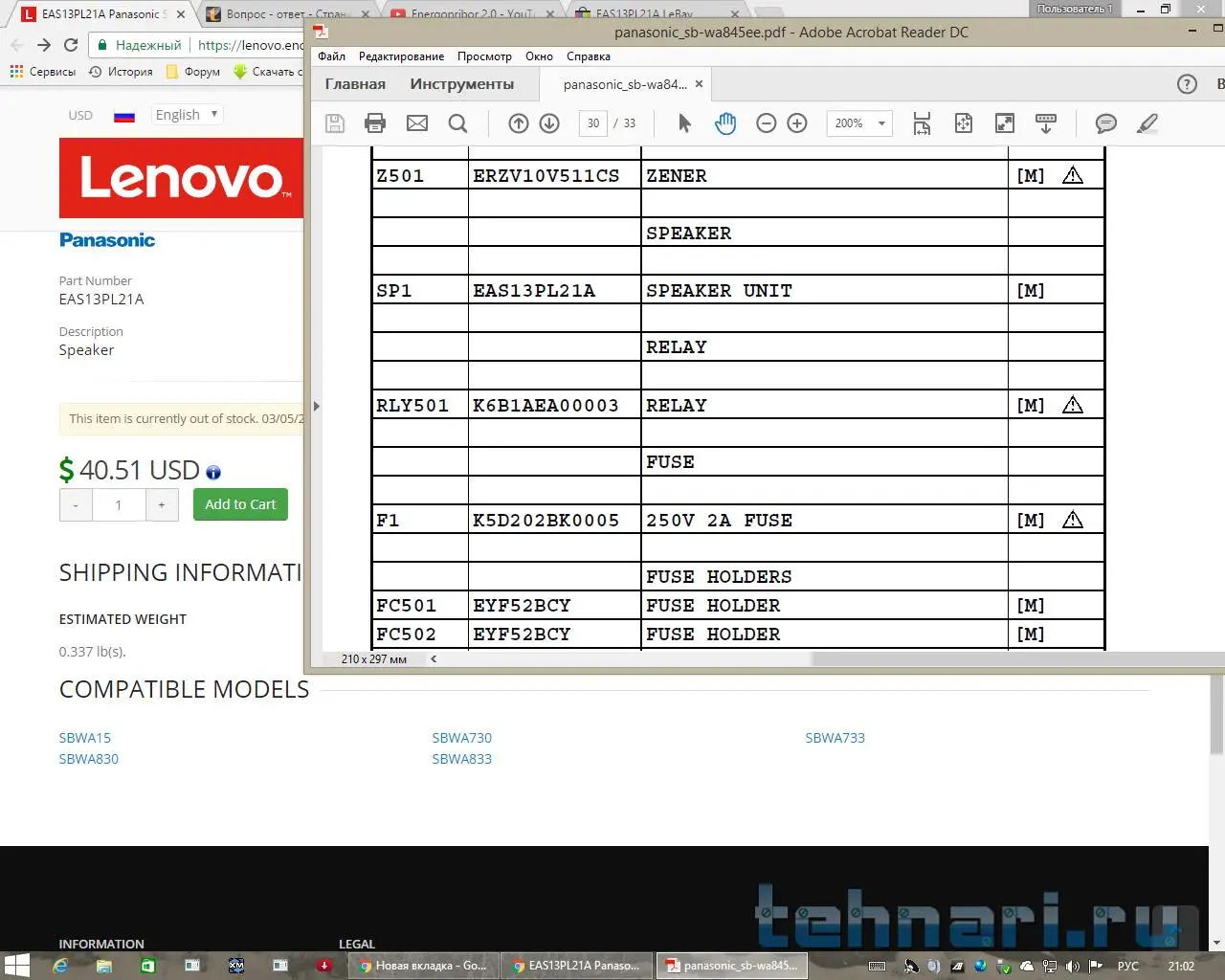Go back in Chrome browser
This screenshot has height=980, width=1225.
(x=16, y=45)
